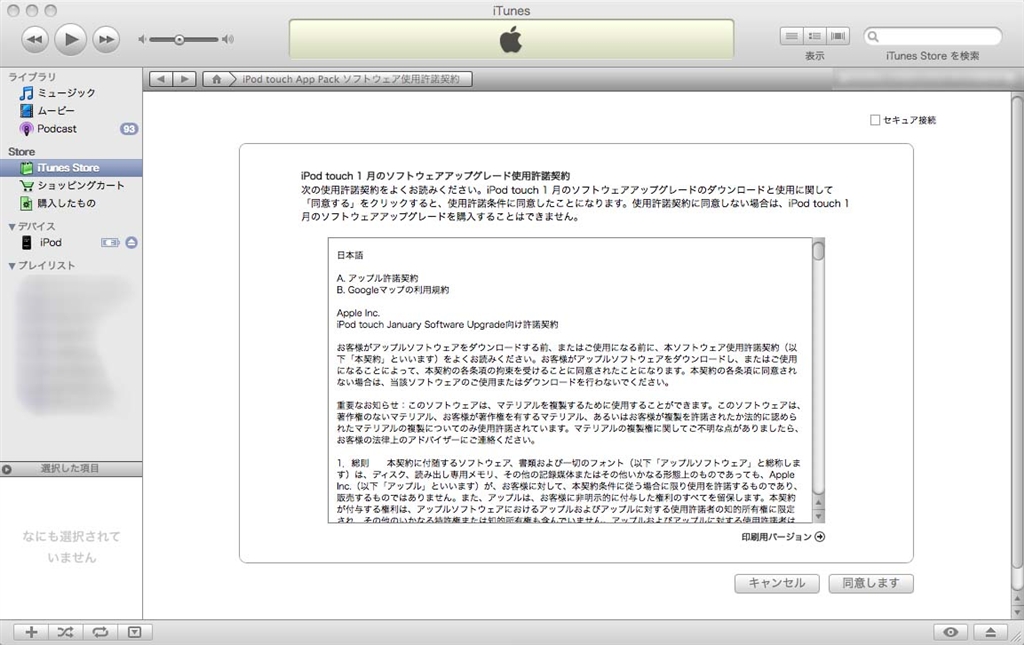
Task: Collapse the デバイス section
Action: 12,227
